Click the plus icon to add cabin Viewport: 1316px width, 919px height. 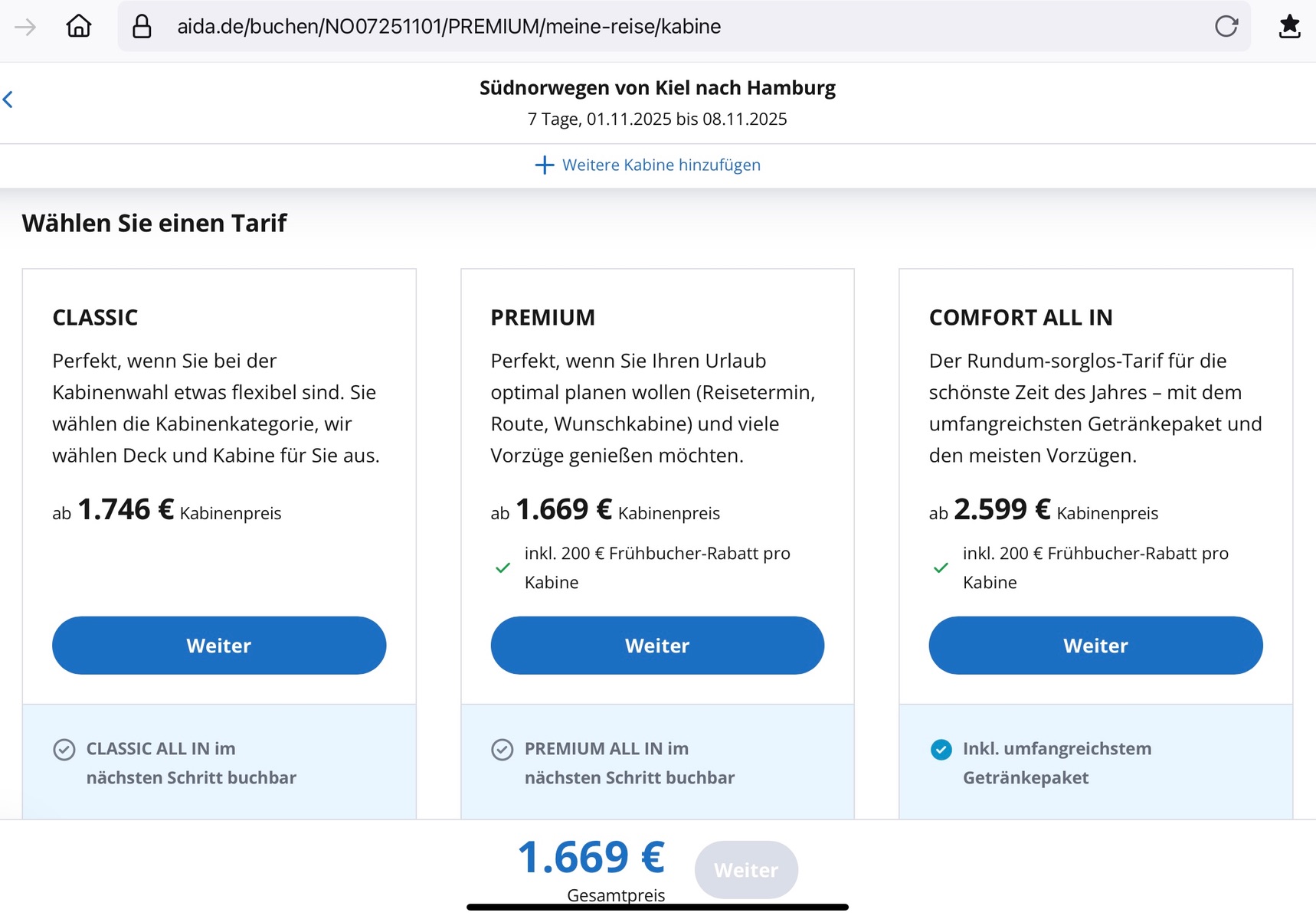click(x=544, y=165)
